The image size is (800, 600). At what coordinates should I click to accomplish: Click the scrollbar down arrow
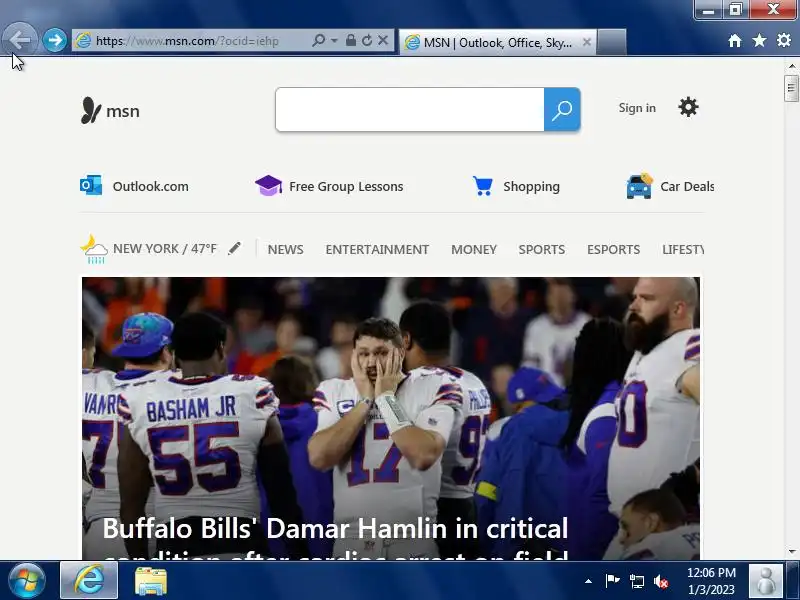(x=792, y=552)
